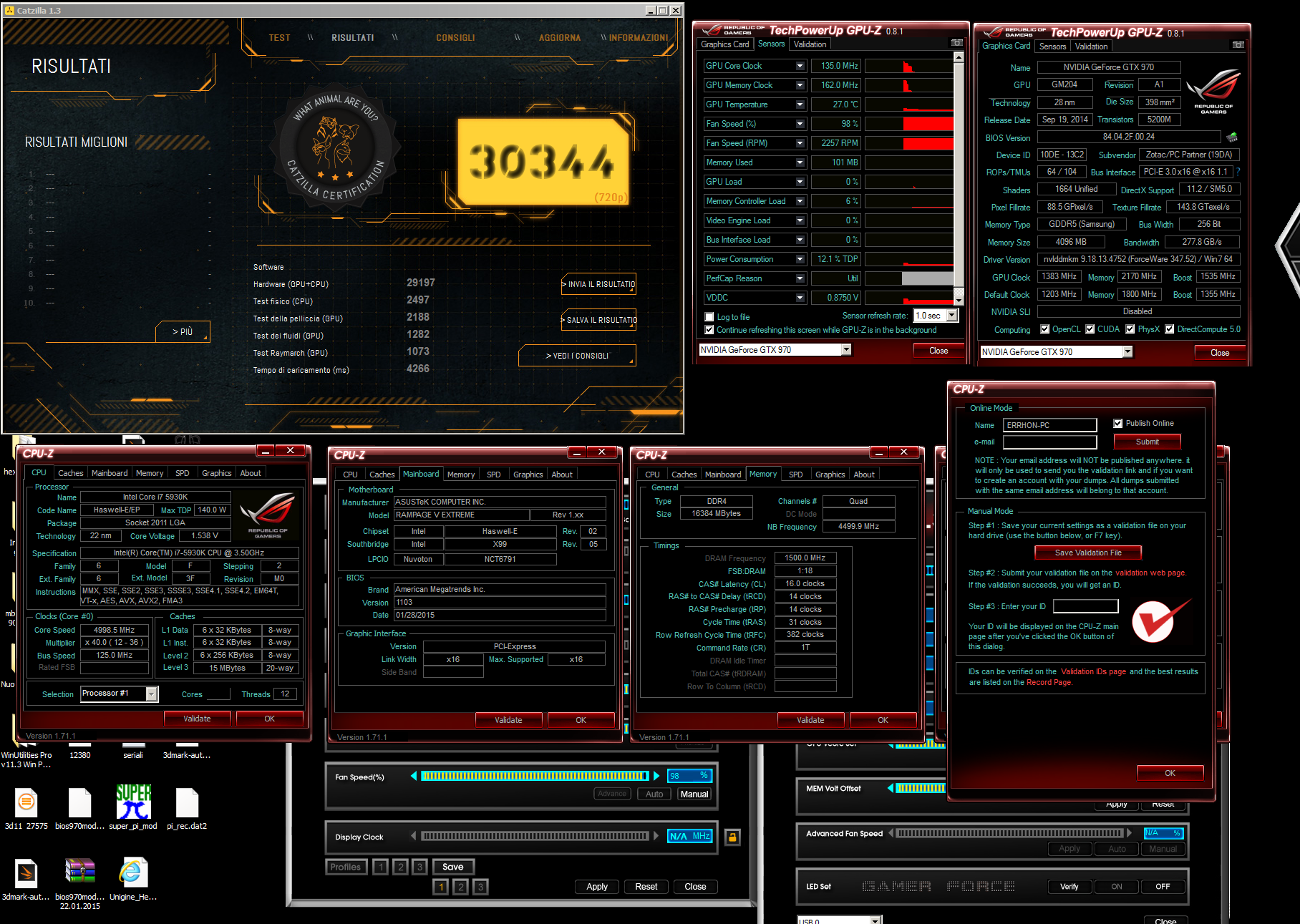Switch Fan Speed mode to Auto

(x=654, y=794)
